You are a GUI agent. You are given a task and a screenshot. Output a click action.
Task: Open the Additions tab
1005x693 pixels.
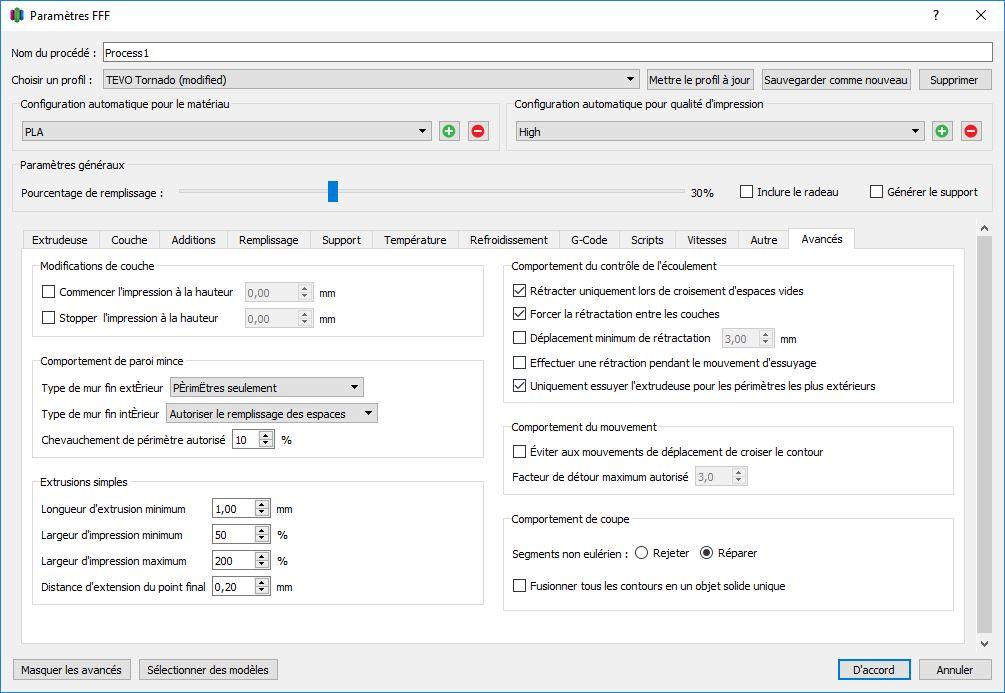(x=193, y=240)
